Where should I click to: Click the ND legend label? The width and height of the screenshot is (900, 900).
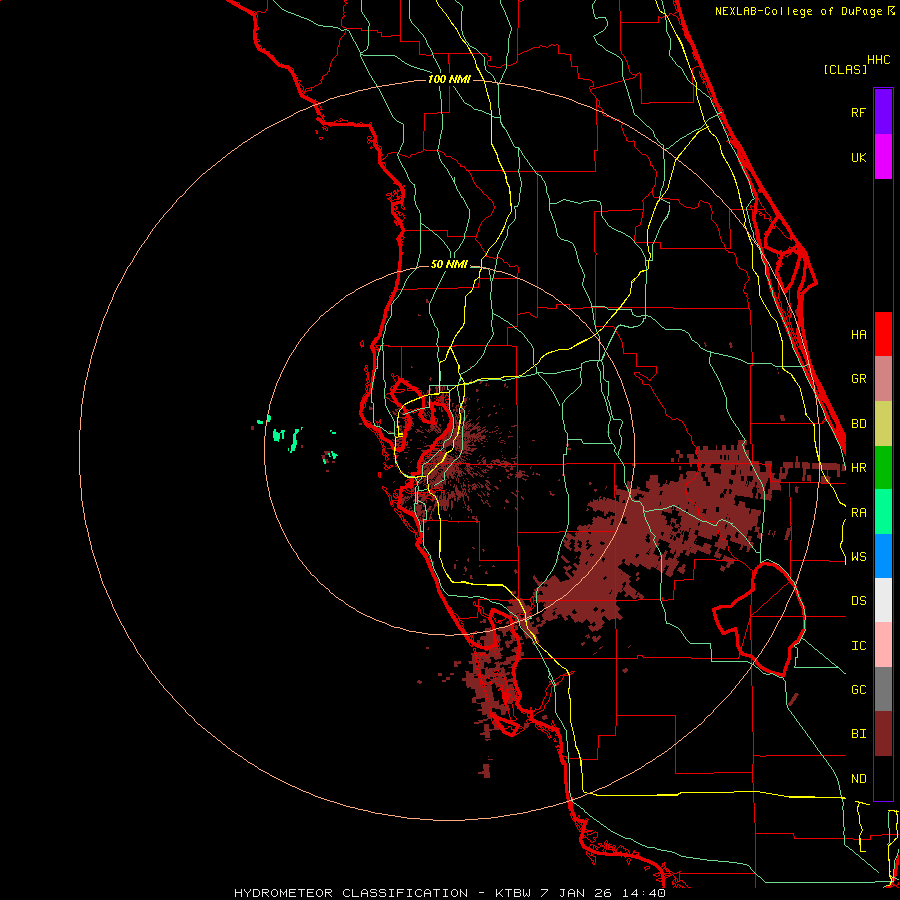(x=858, y=779)
